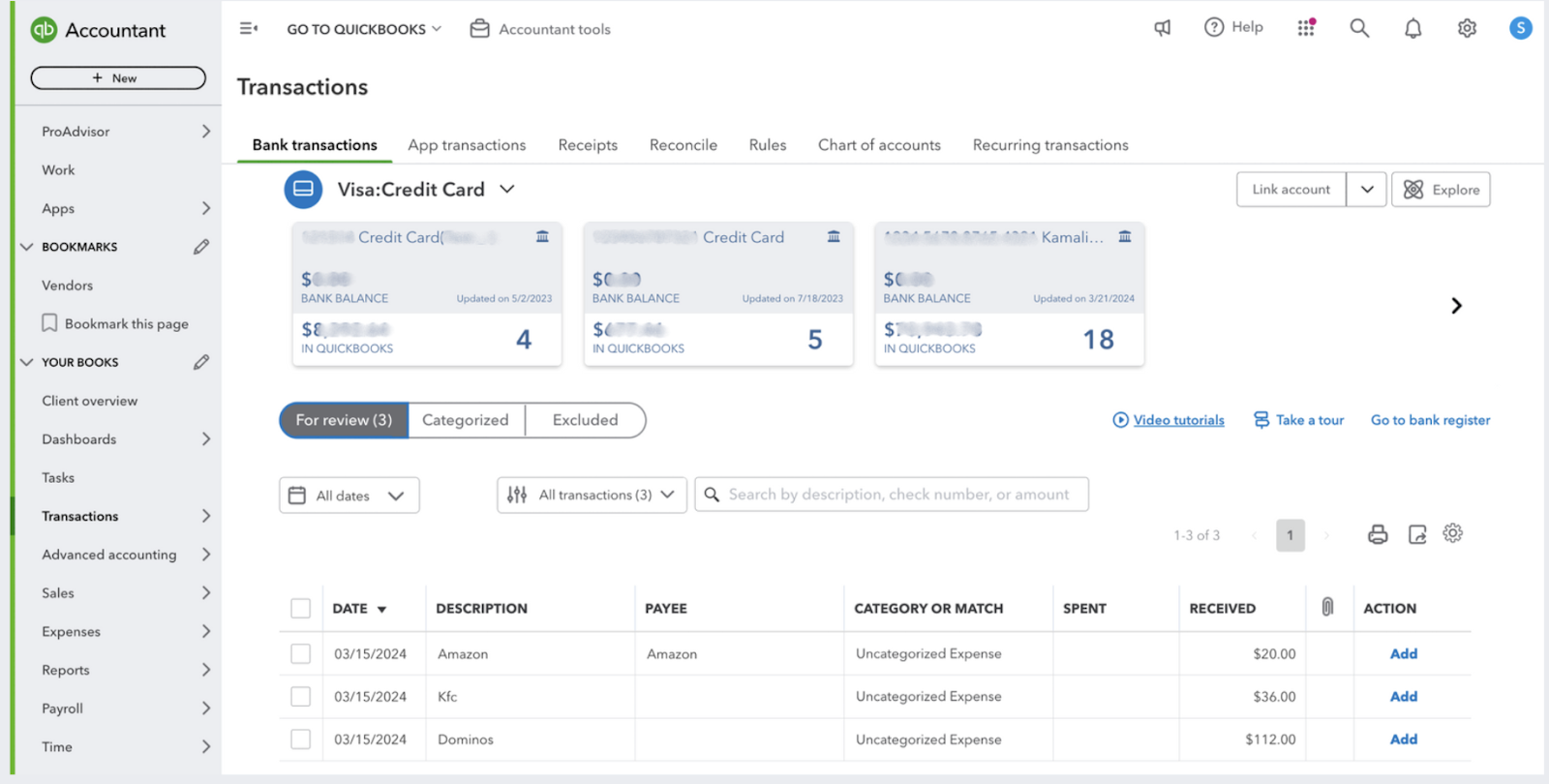
Task: Open the apps grid icon
Action: (x=1306, y=27)
